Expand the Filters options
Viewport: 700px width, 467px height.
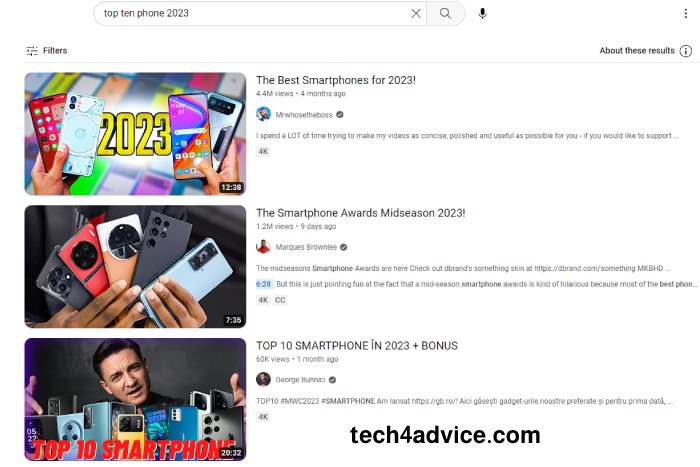46,51
